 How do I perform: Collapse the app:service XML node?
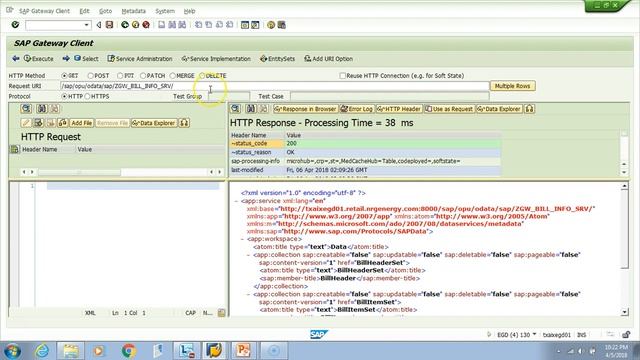tap(236, 201)
